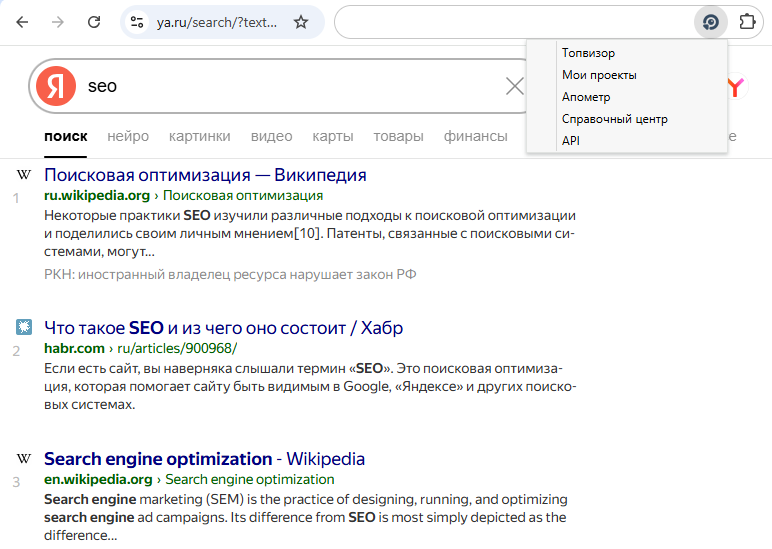Reload the page with refresh icon

coord(94,22)
